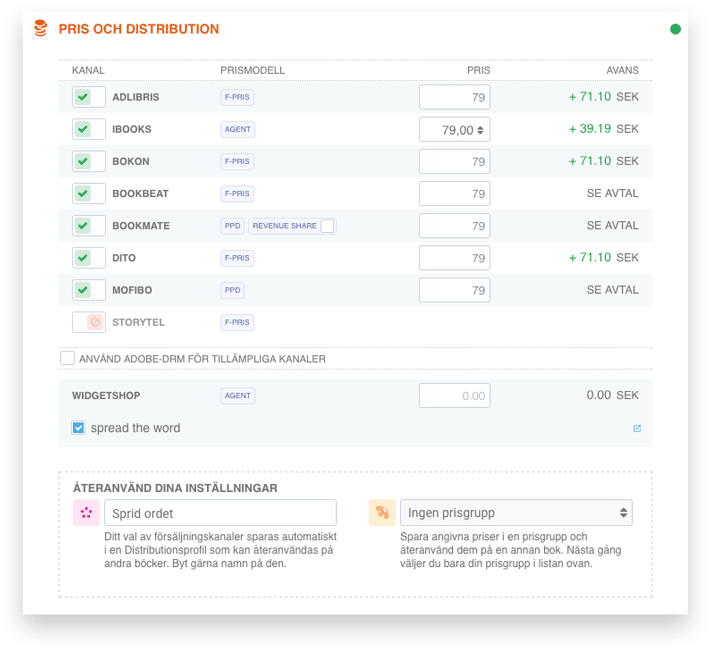Screen dimensions: 710x648
Task: Click the F-PRIS badge for Bokon
Action: tap(237, 161)
